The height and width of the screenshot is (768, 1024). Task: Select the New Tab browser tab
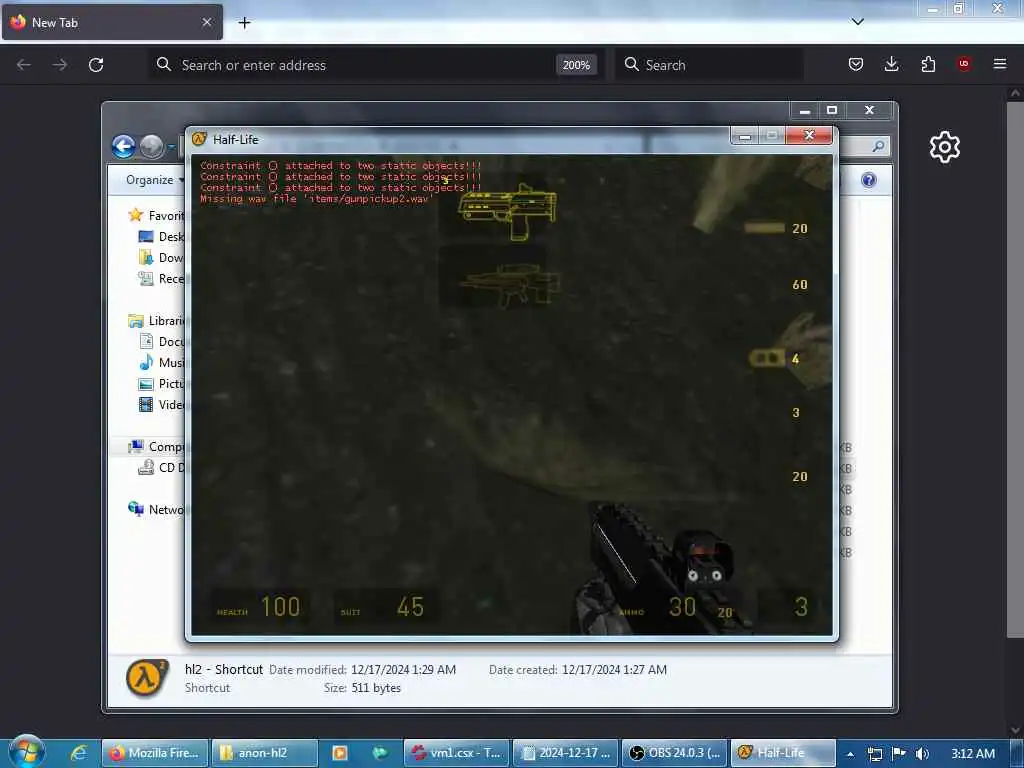112,22
